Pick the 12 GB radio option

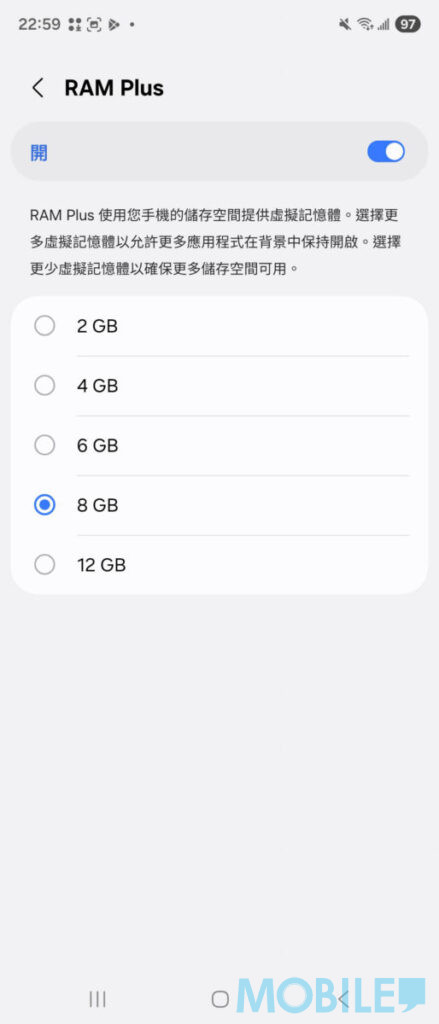(x=44, y=564)
